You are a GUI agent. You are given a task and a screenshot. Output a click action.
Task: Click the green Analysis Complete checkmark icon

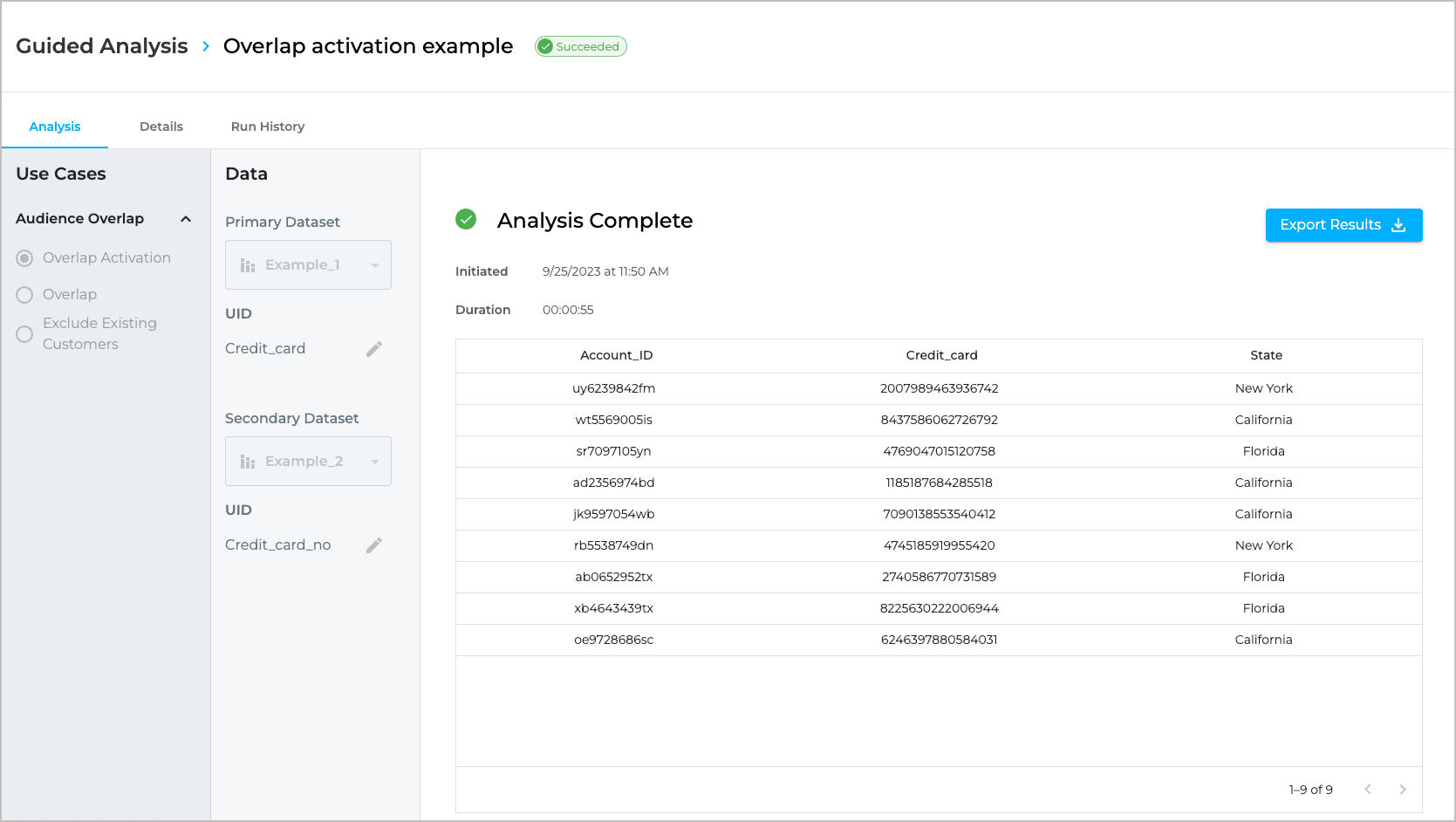coord(466,220)
